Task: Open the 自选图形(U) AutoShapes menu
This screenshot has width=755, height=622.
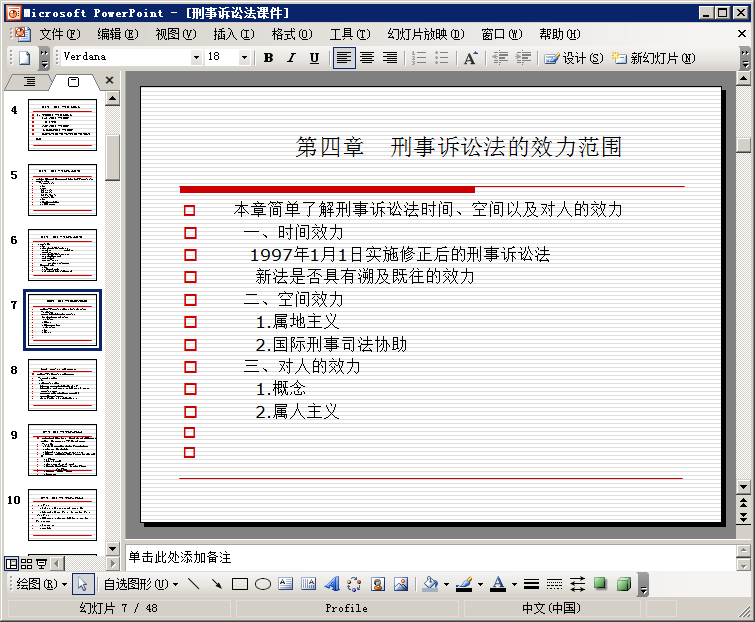Action: (x=141, y=584)
